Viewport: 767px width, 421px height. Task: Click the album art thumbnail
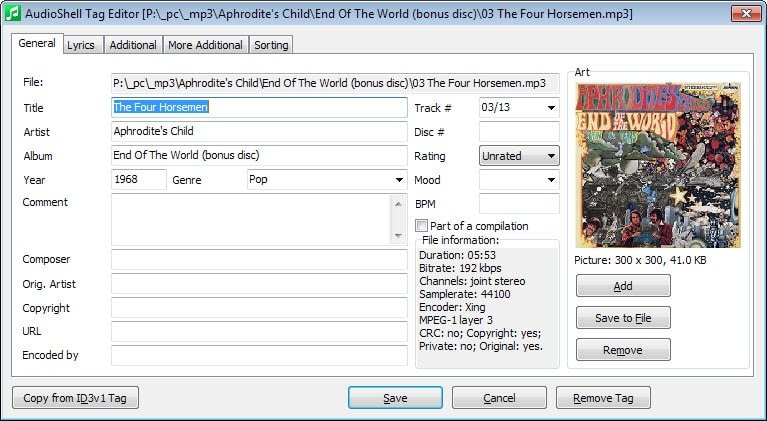[x=658, y=165]
